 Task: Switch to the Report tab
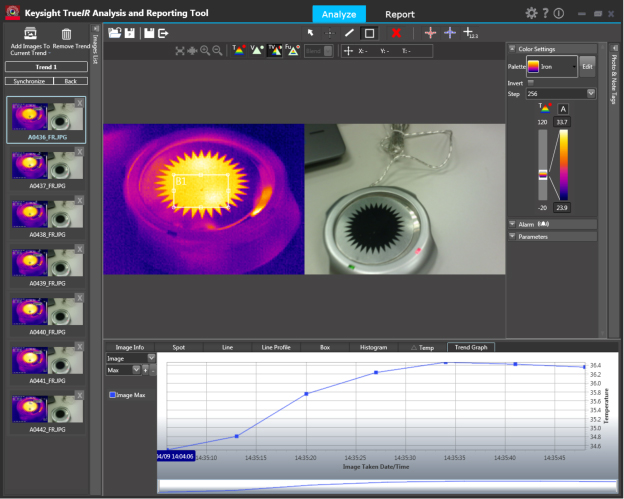[400, 14]
